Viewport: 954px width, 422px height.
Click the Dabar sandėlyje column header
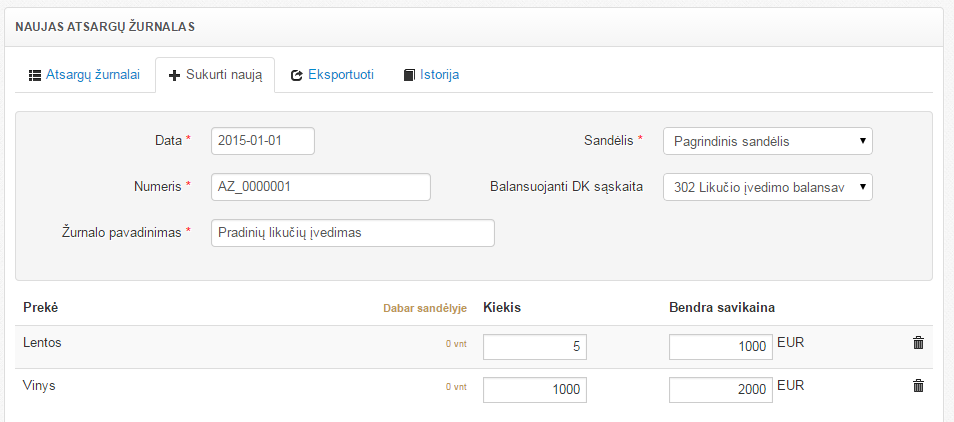coord(425,308)
